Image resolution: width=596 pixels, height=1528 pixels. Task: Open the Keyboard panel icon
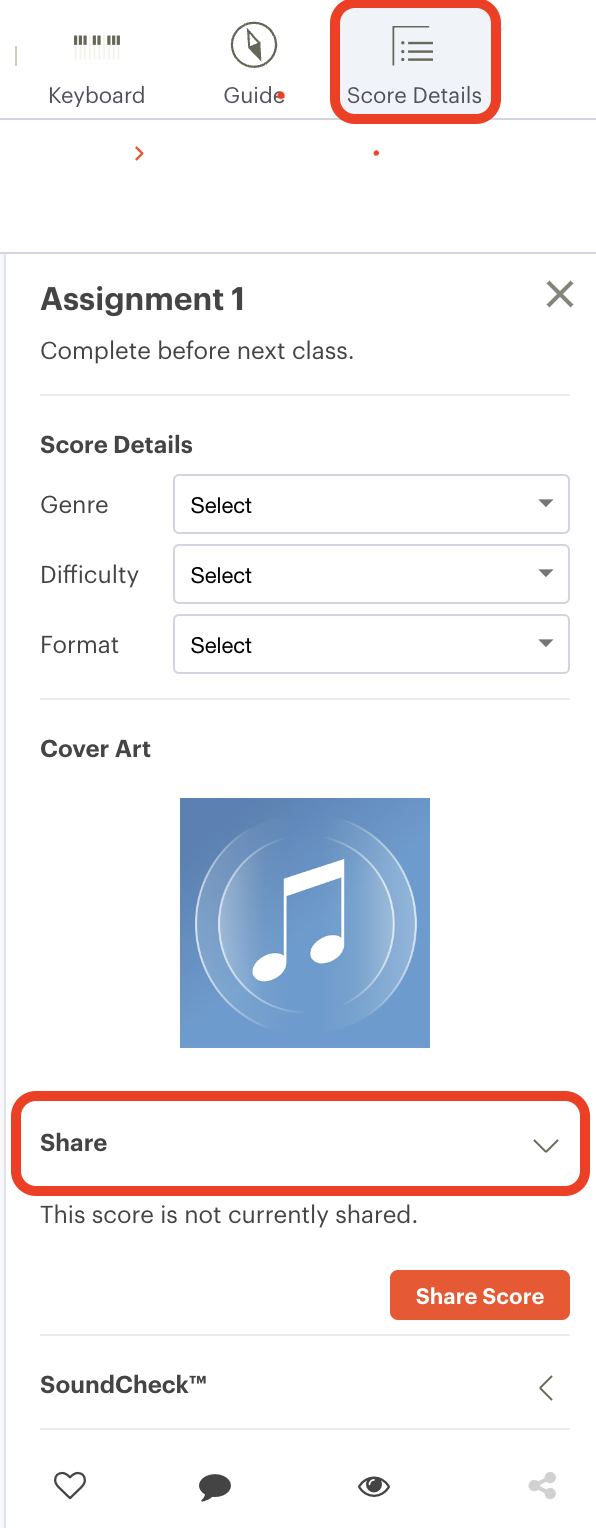click(x=97, y=45)
